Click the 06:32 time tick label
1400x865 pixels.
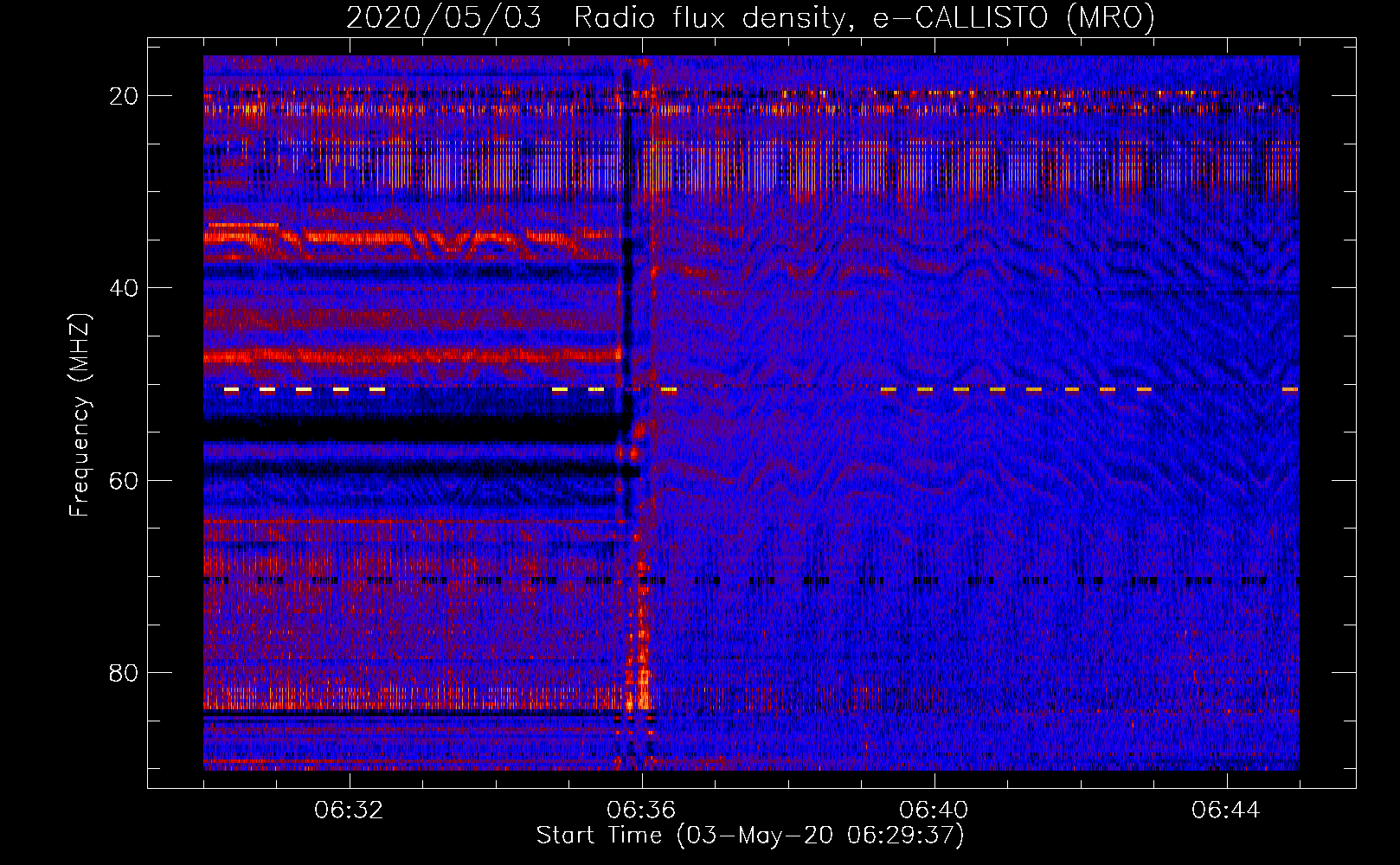point(350,811)
